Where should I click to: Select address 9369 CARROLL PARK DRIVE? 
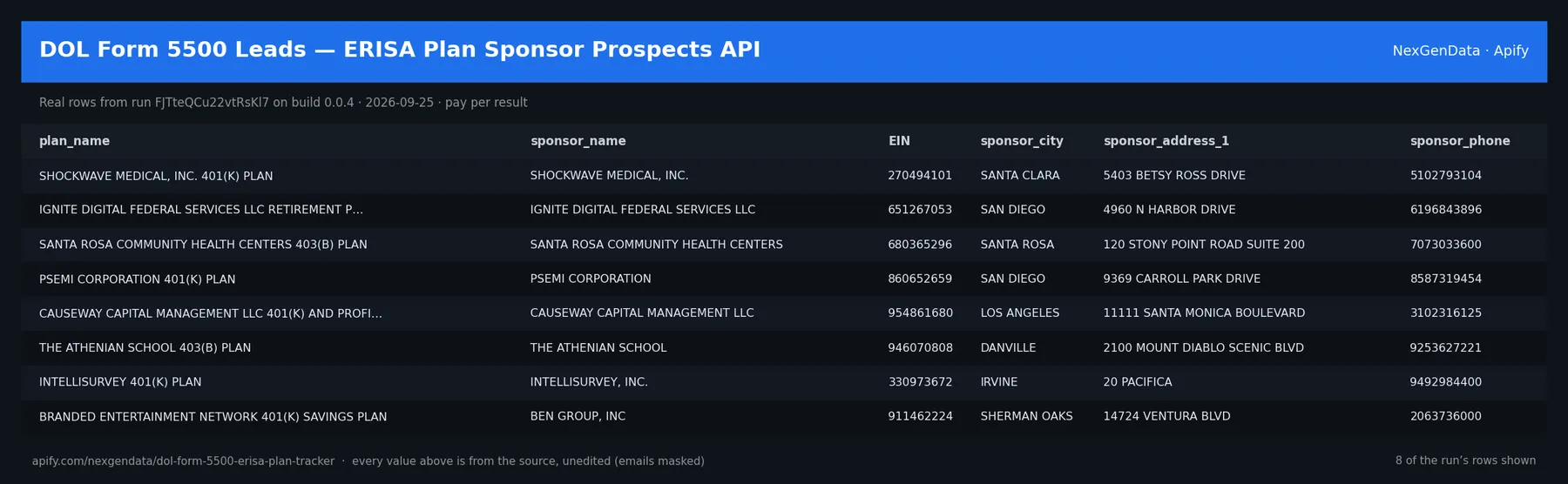pyautogui.click(x=1182, y=279)
